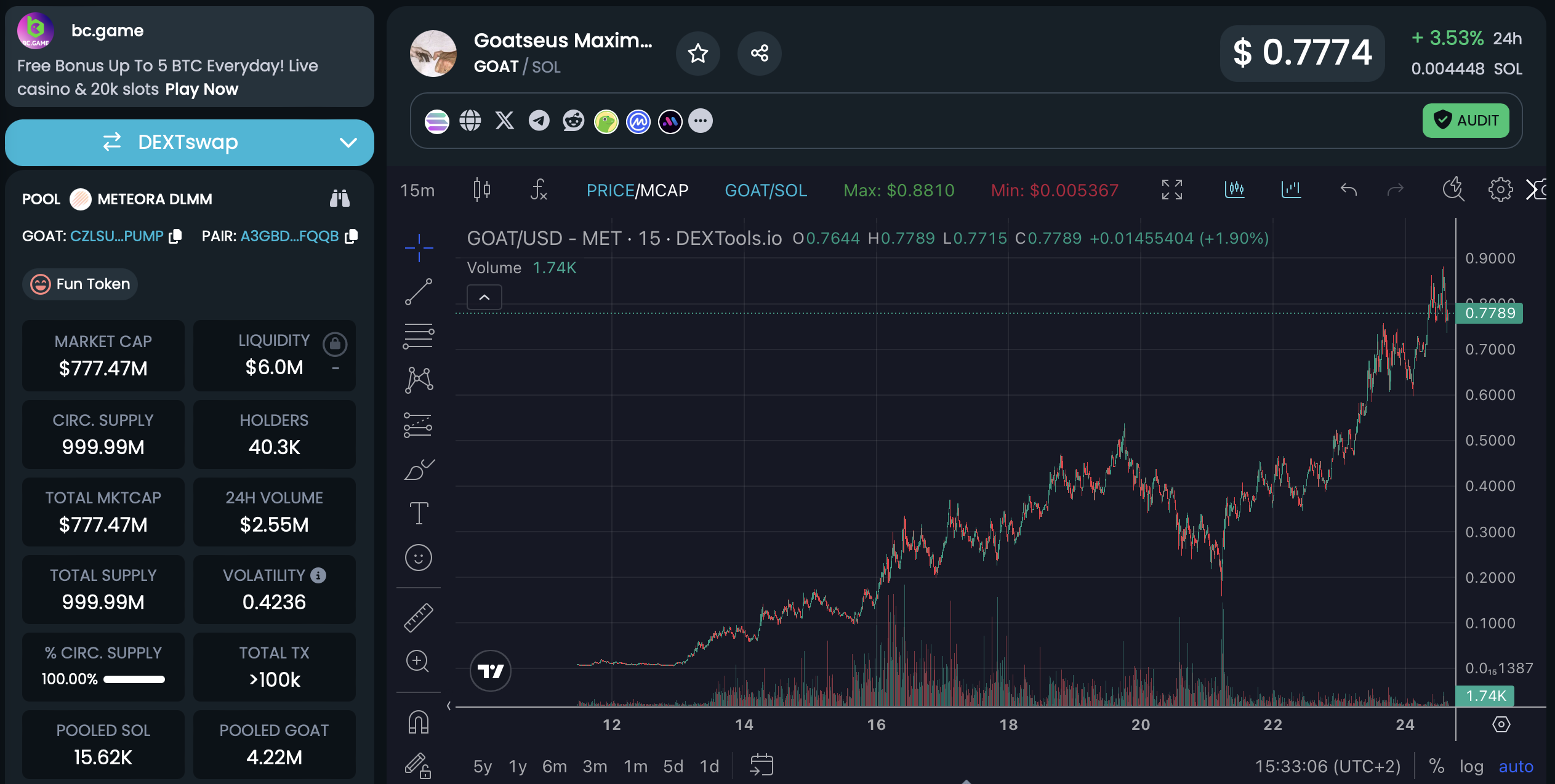
Task: Activate the zoom-in chart tool
Action: 417,662
